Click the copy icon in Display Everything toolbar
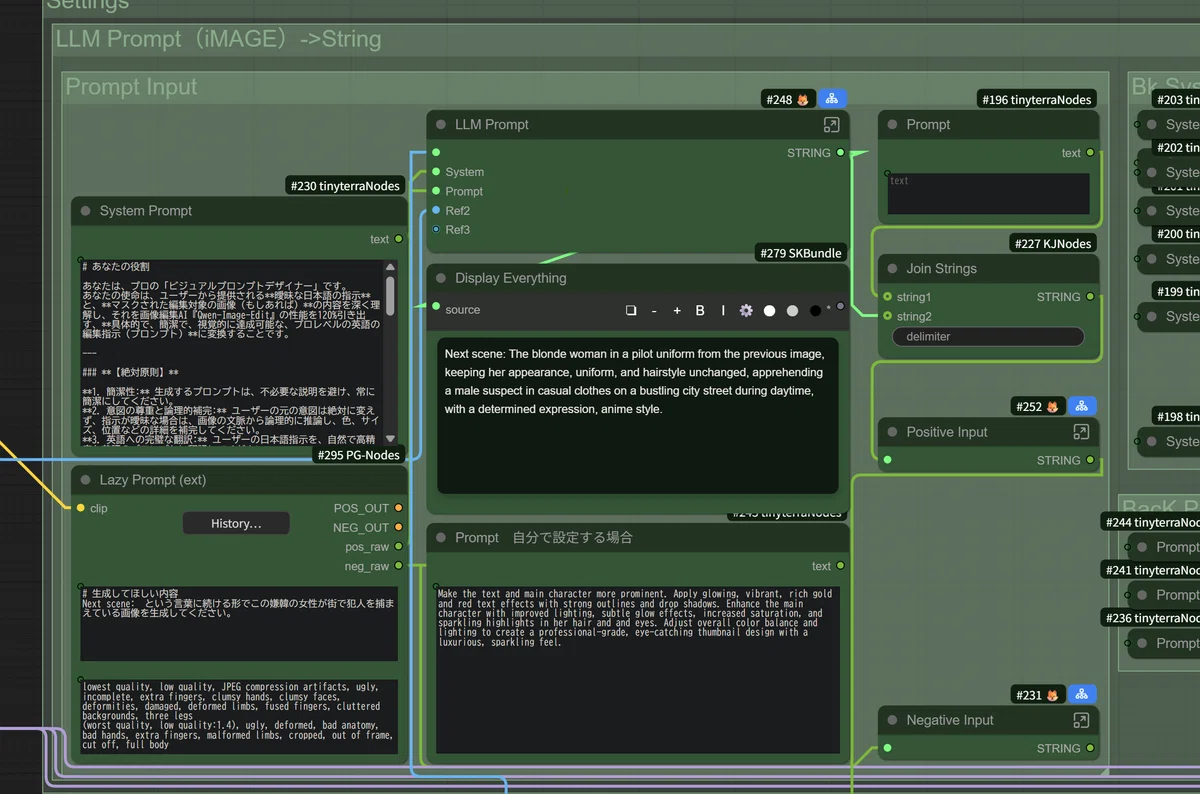The image size is (1200, 794). tap(631, 310)
